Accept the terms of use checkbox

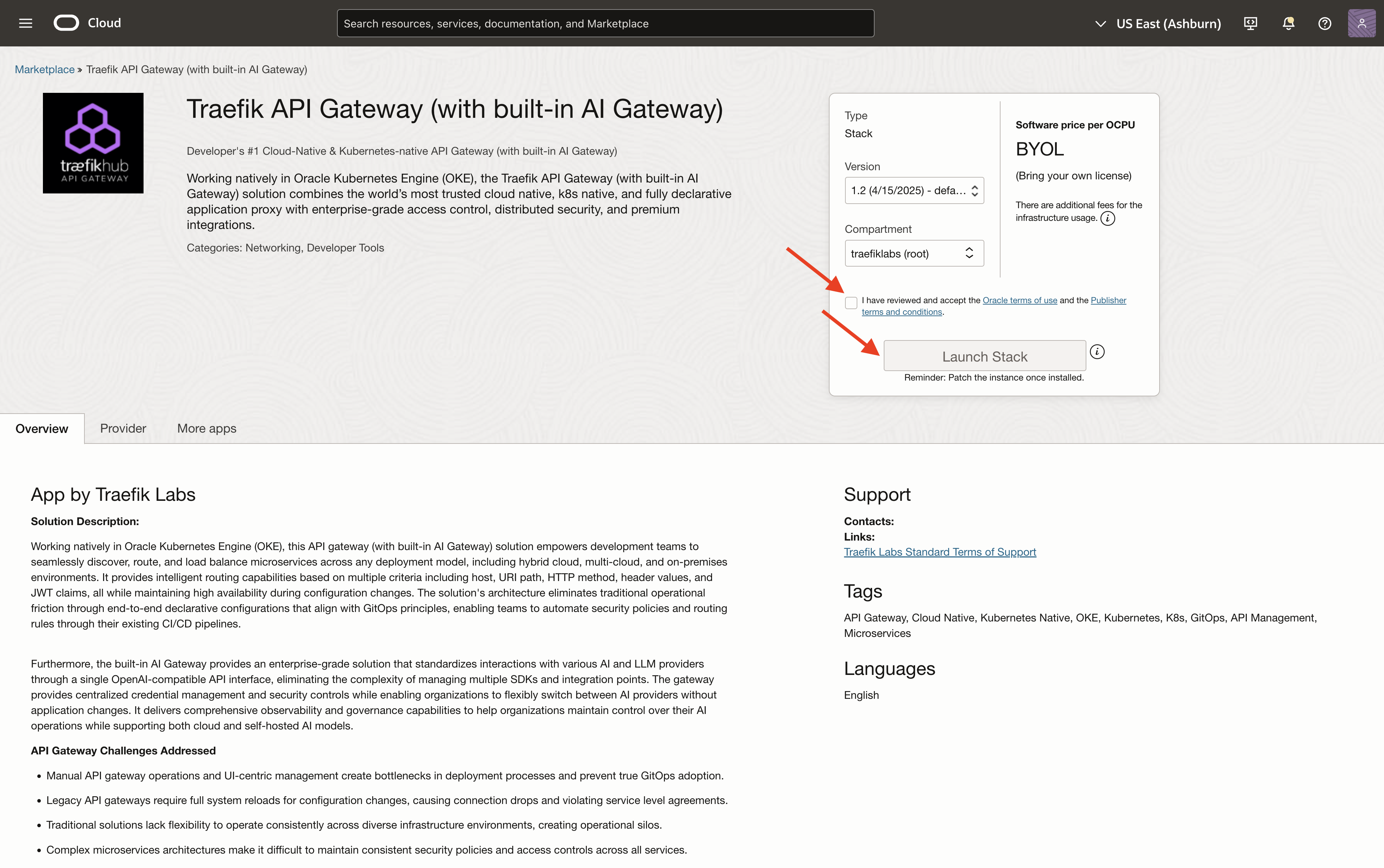point(851,302)
